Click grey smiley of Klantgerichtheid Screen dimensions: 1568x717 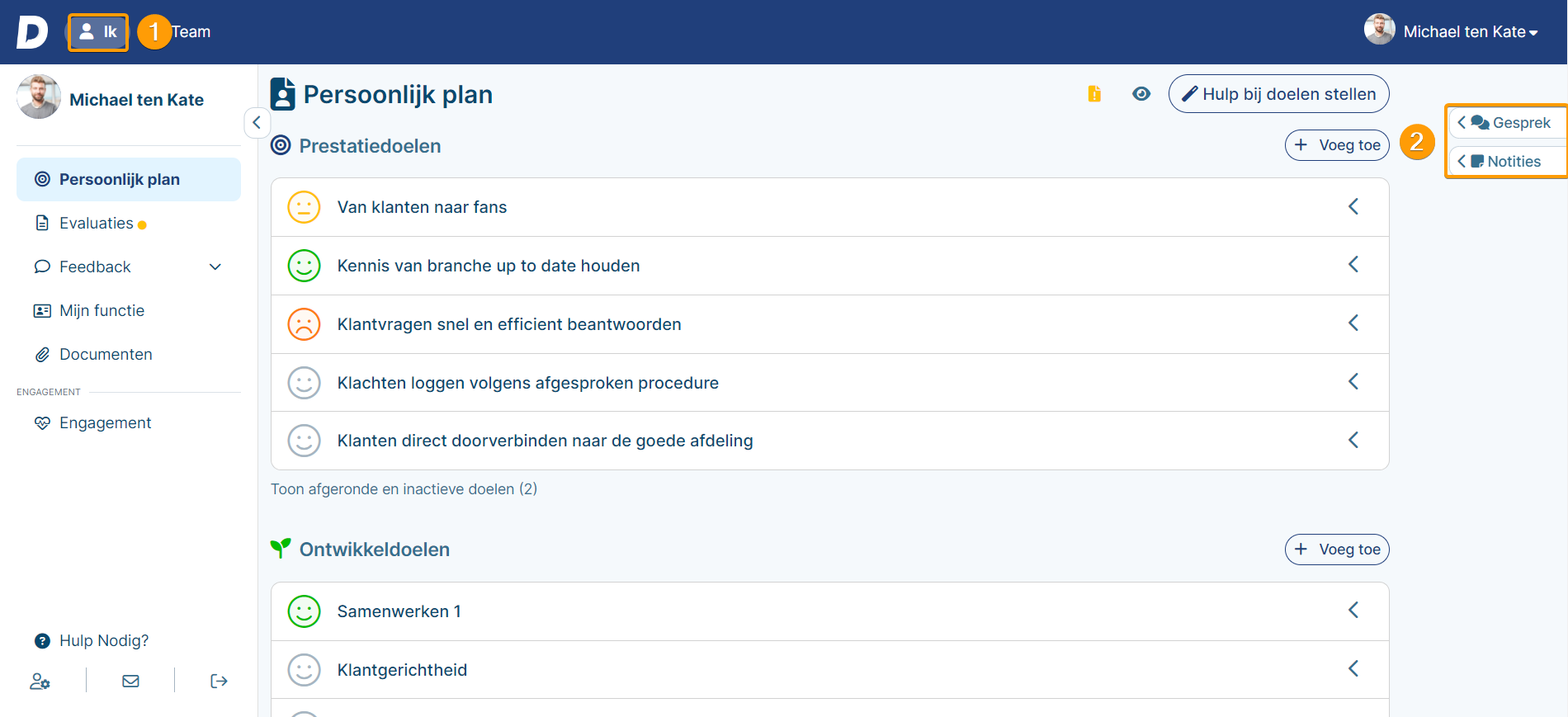(304, 670)
